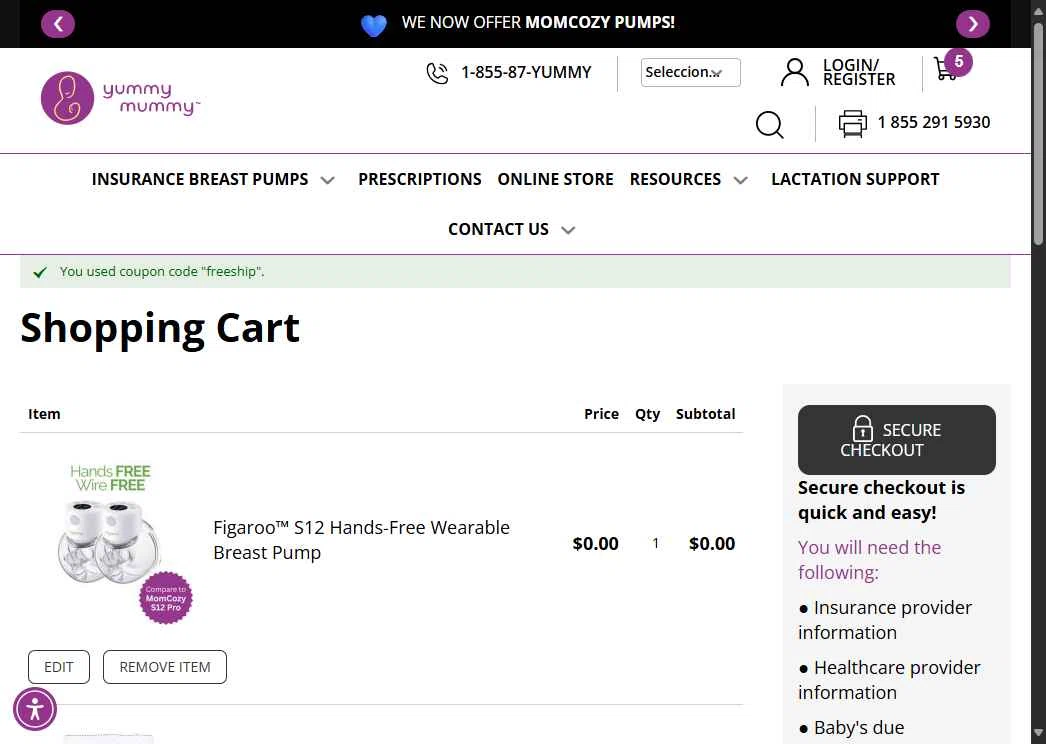Open Login/Register page
1046x744 pixels.
[x=859, y=72]
